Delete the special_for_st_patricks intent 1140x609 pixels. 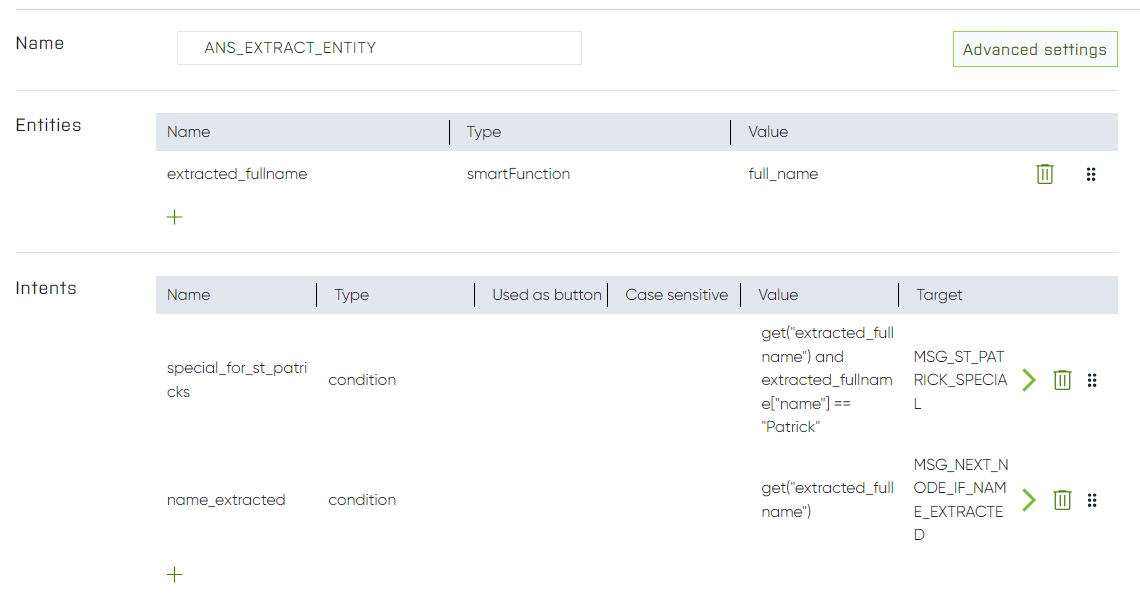[1062, 380]
